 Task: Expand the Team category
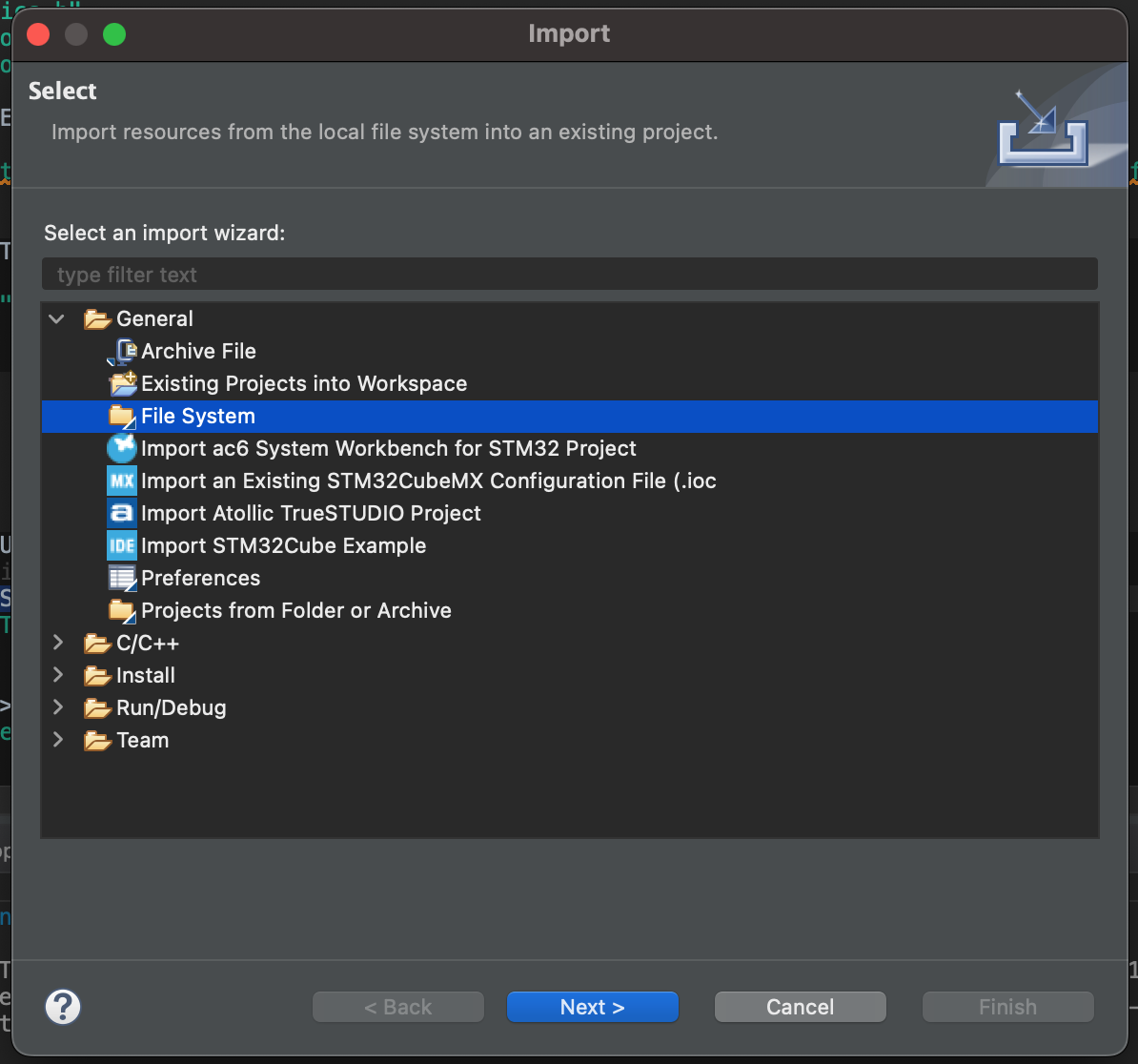(57, 741)
